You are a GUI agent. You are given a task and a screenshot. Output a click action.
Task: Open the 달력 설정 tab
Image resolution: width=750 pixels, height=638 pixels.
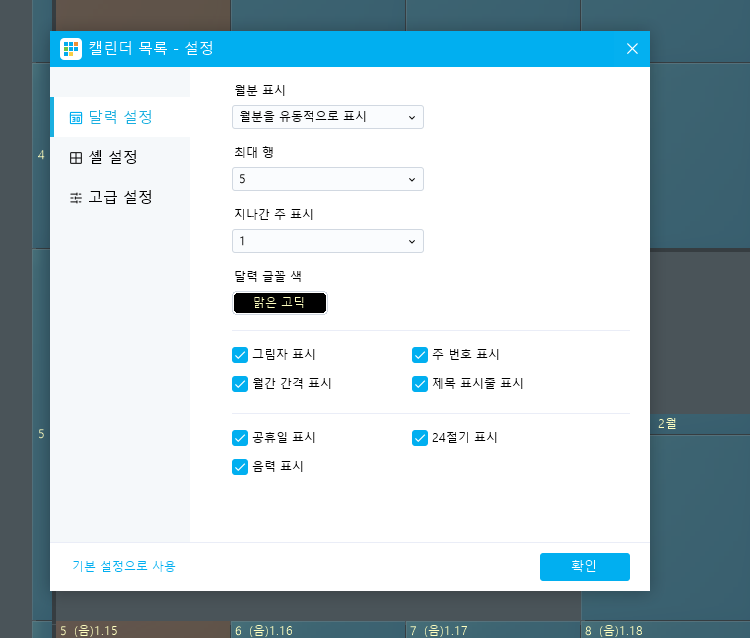(120, 117)
